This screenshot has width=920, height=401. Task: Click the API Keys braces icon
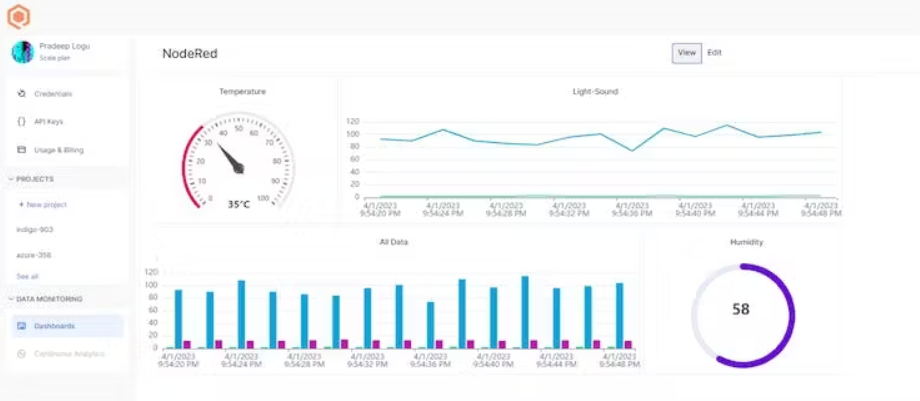[x=22, y=122]
